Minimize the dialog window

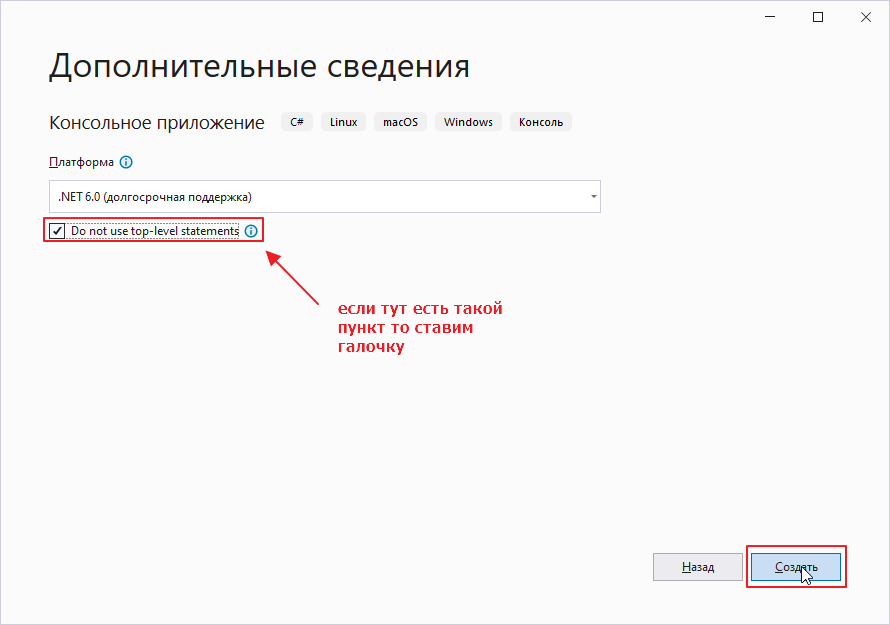coord(772,17)
